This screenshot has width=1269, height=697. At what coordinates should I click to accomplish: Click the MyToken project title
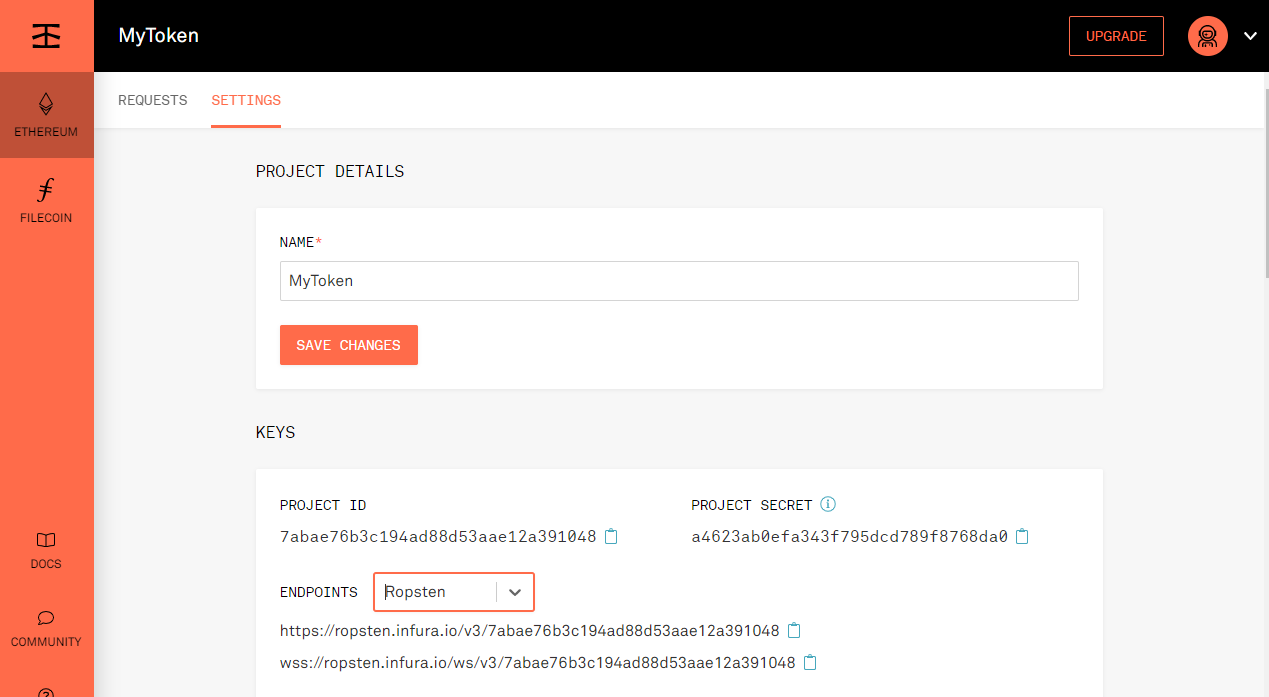159,35
